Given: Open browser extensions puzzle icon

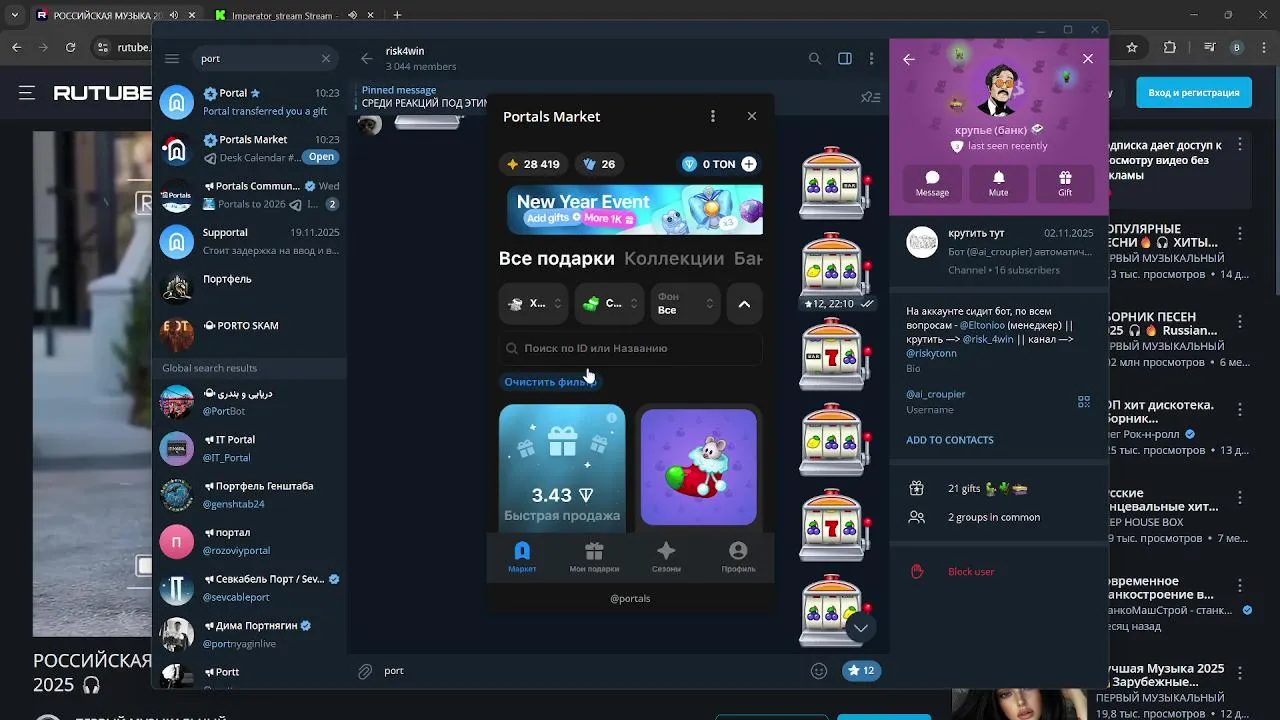Looking at the screenshot, I should click(x=1170, y=47).
